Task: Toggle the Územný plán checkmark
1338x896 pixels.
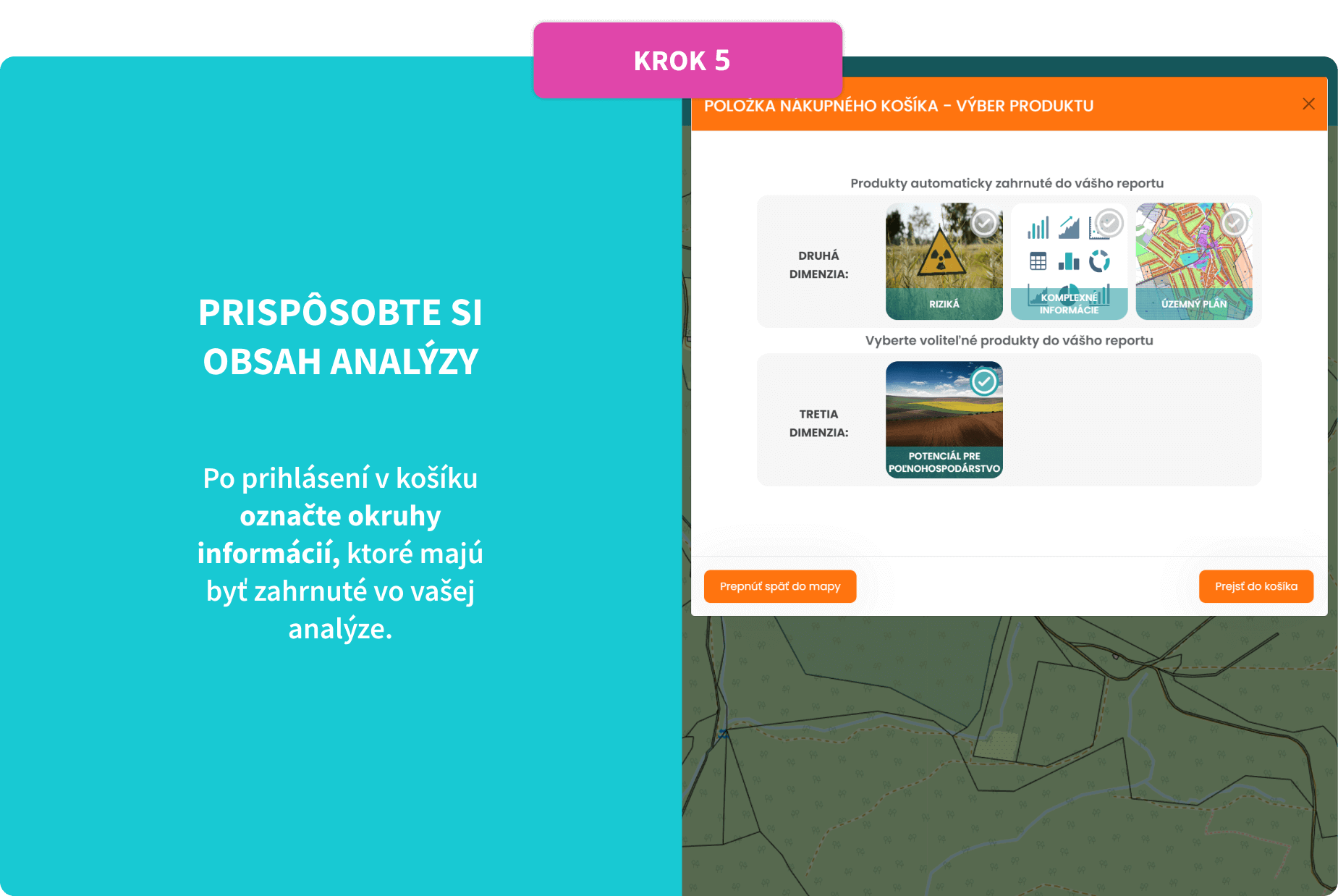Action: 1234,223
